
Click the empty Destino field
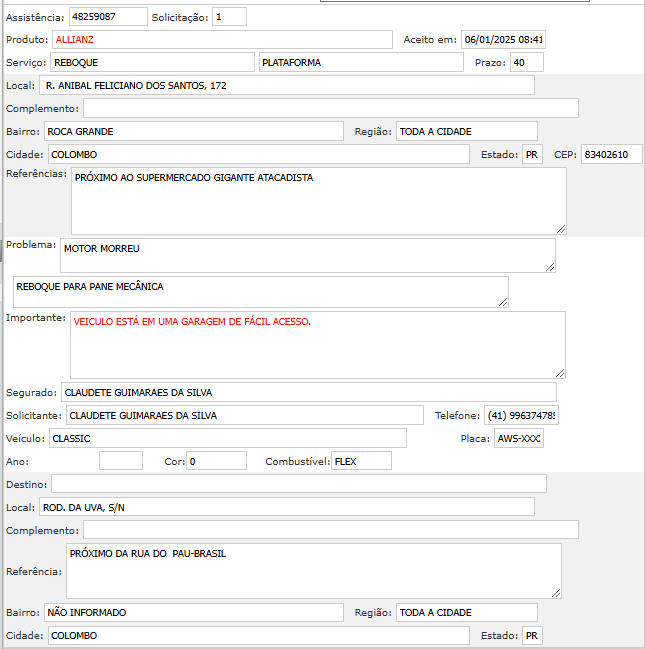tap(299, 484)
